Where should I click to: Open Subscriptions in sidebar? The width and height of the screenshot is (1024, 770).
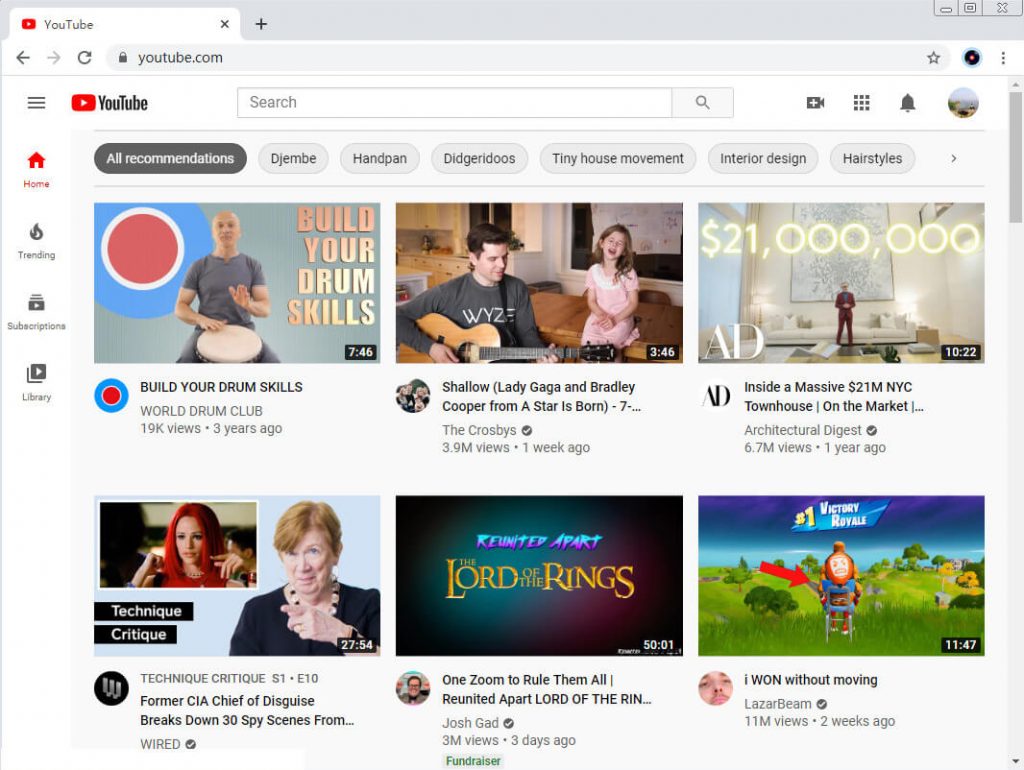click(37, 312)
